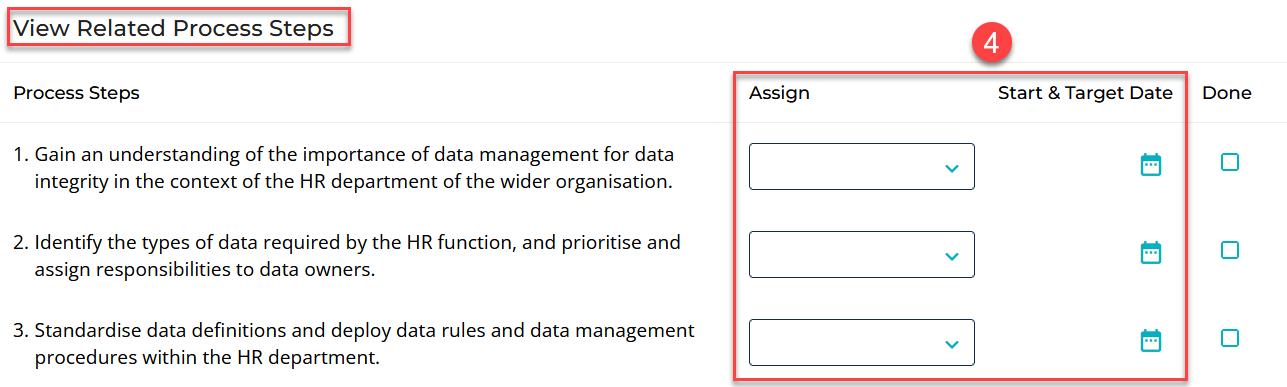Select the 'Identify the types of data' step
The width and height of the screenshot is (1287, 387).
point(347,254)
